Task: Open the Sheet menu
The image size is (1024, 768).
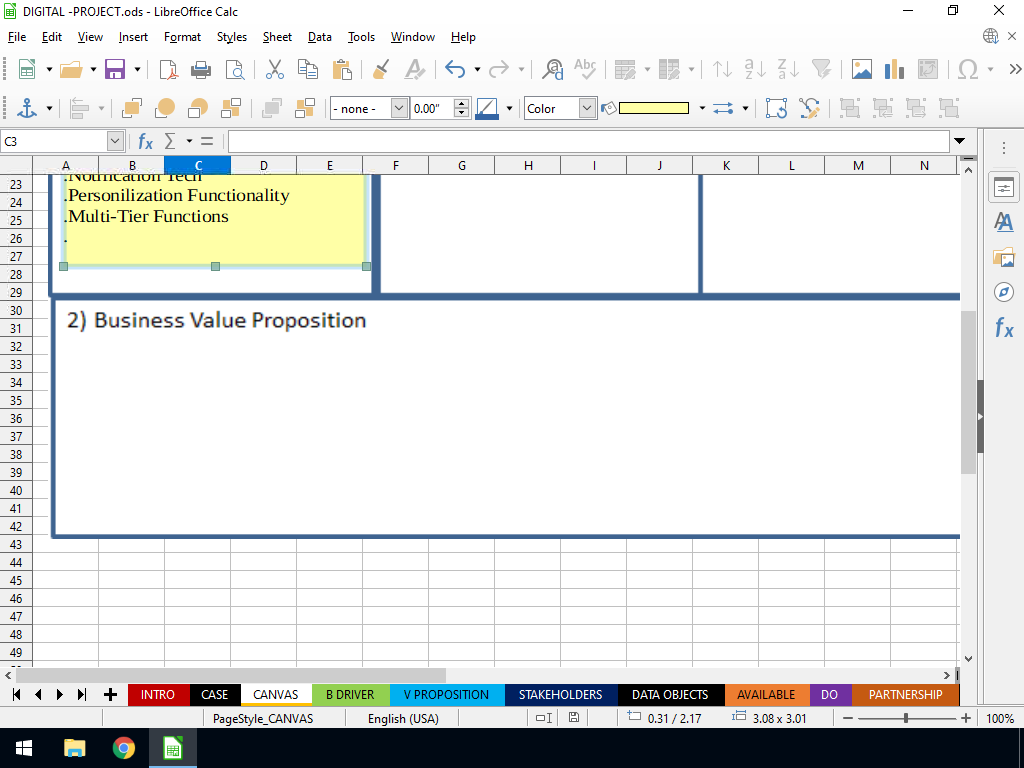Action: click(x=277, y=37)
